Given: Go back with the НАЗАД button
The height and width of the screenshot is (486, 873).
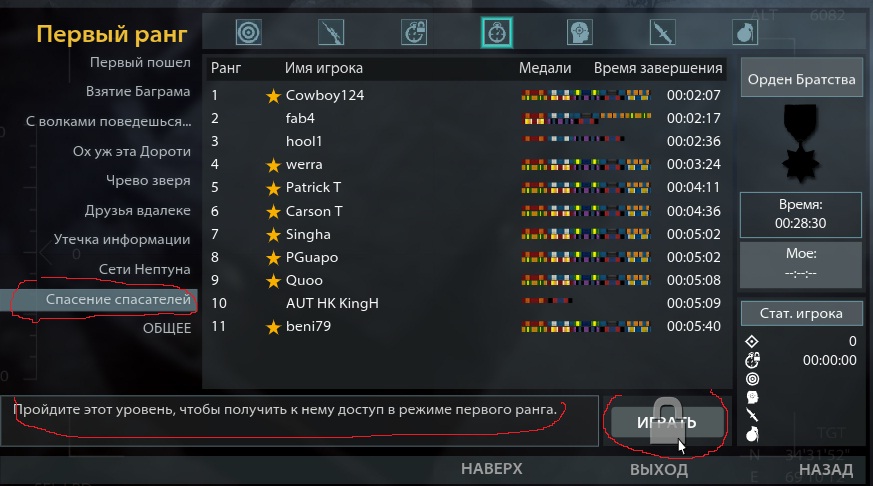Looking at the screenshot, I should [x=826, y=469].
